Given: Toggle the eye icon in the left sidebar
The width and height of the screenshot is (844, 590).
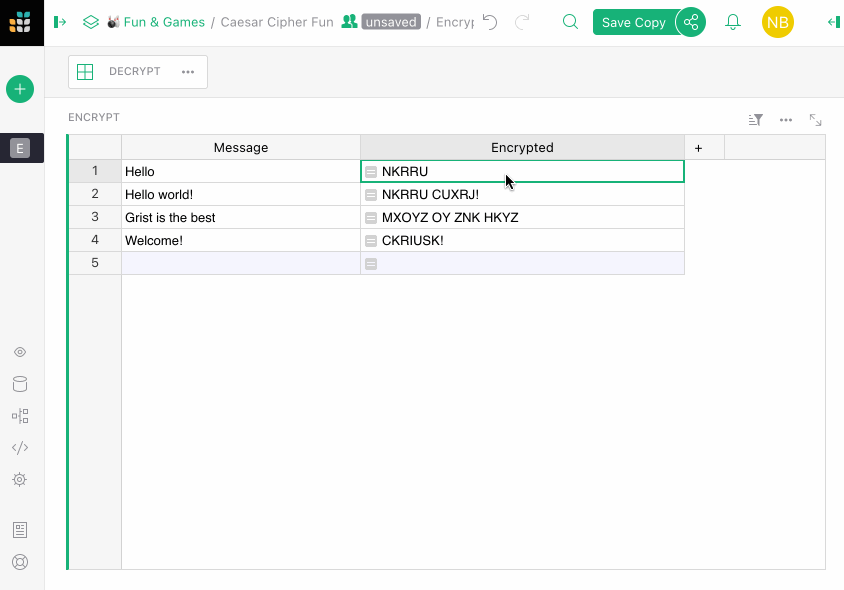Looking at the screenshot, I should [x=20, y=352].
